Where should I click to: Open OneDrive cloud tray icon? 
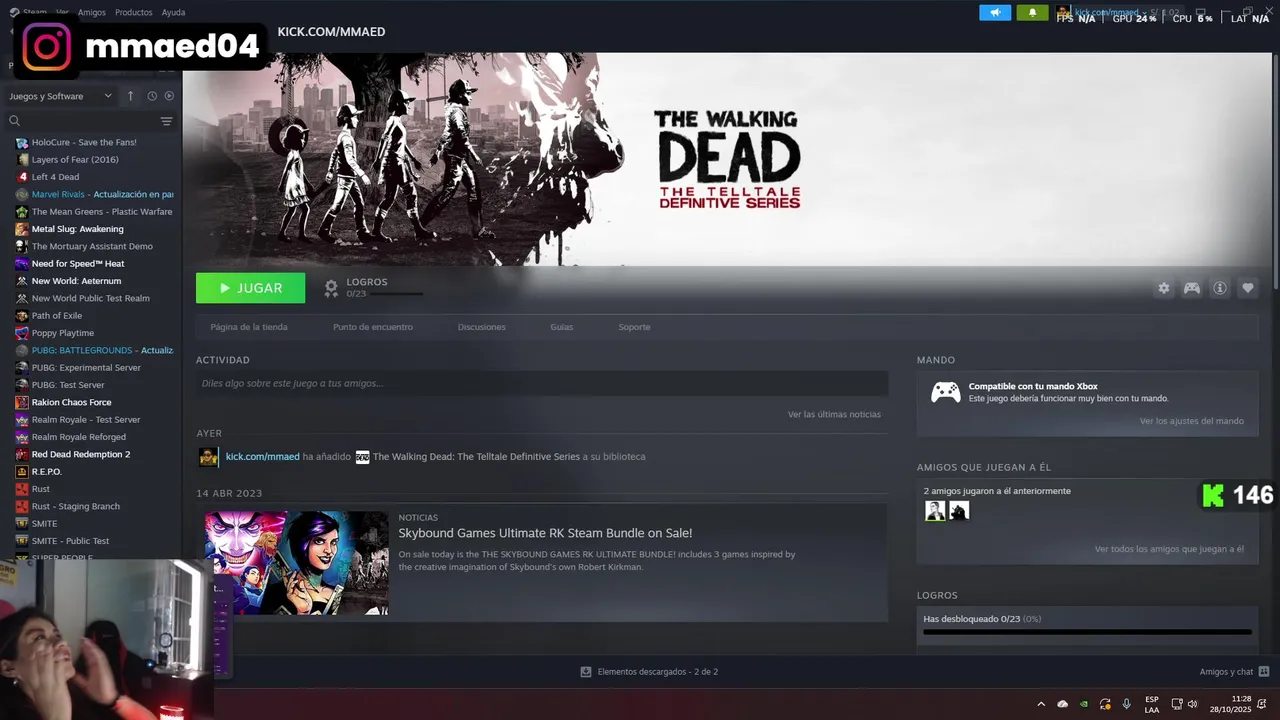coord(1063,704)
